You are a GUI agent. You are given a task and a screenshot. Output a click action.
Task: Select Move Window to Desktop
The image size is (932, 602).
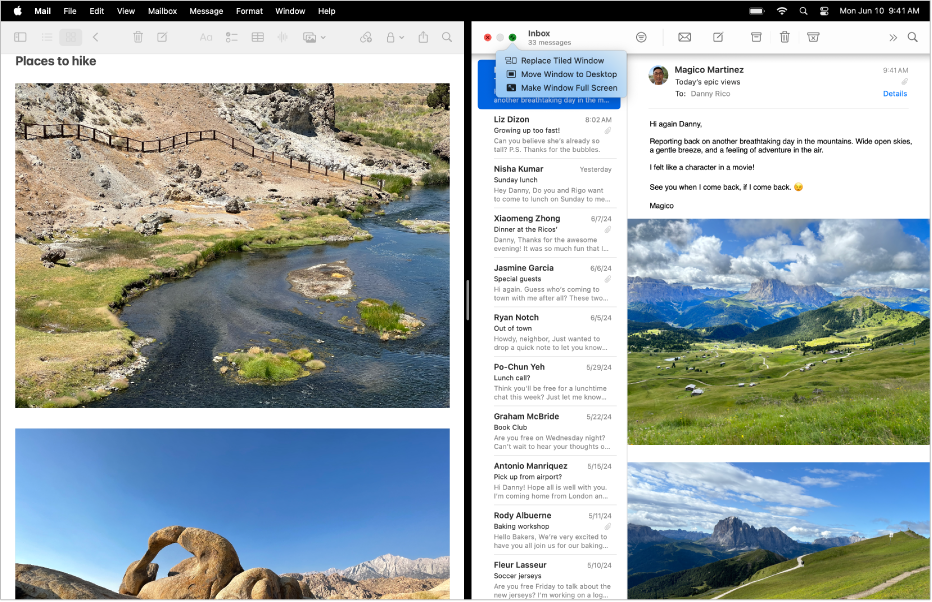(x=568, y=74)
